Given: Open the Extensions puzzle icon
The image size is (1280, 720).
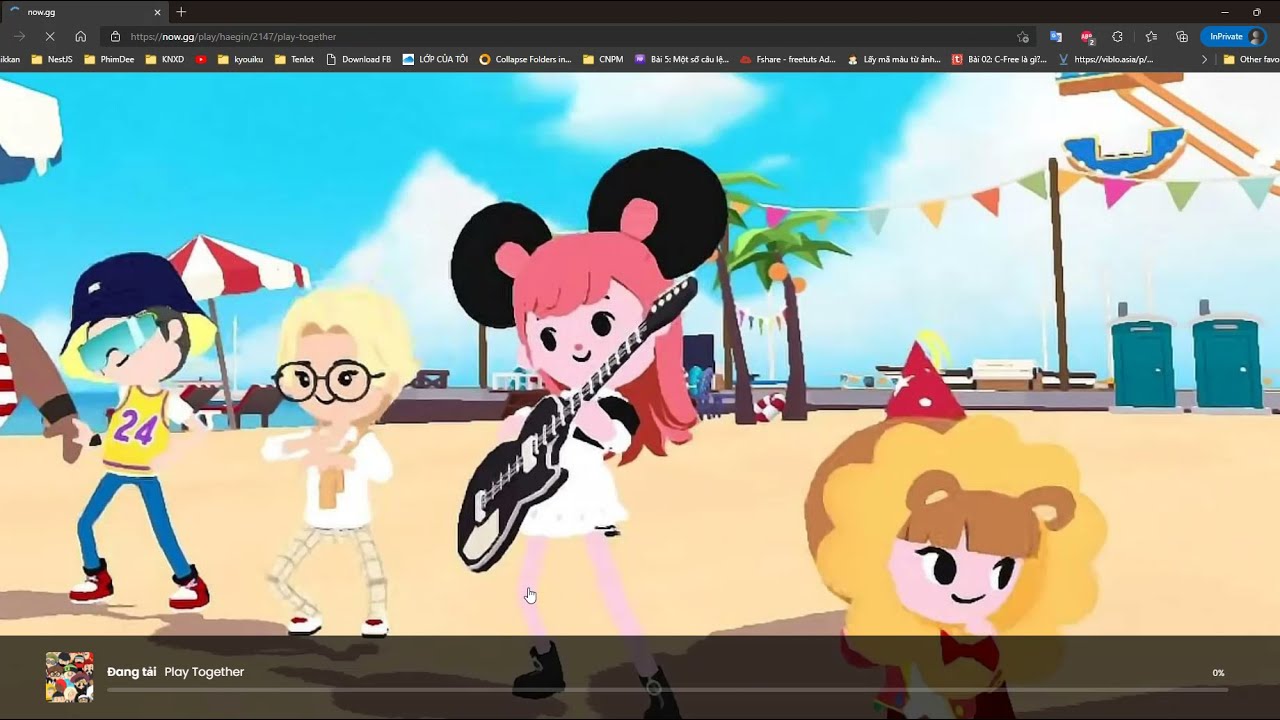Looking at the screenshot, I should [x=1118, y=36].
